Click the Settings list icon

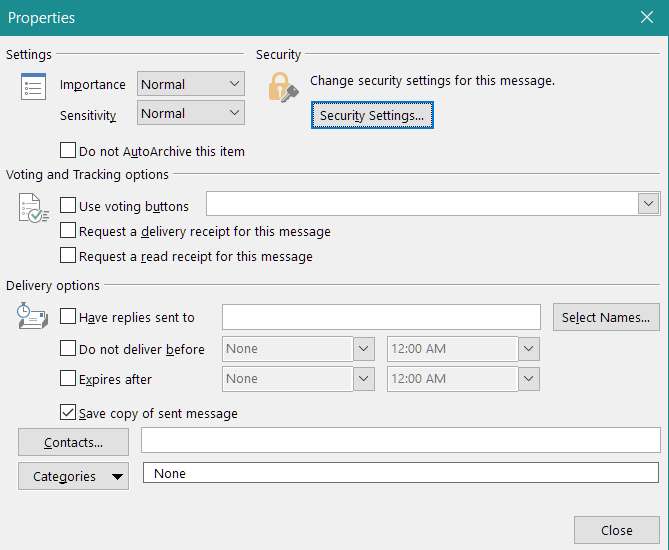[34, 88]
